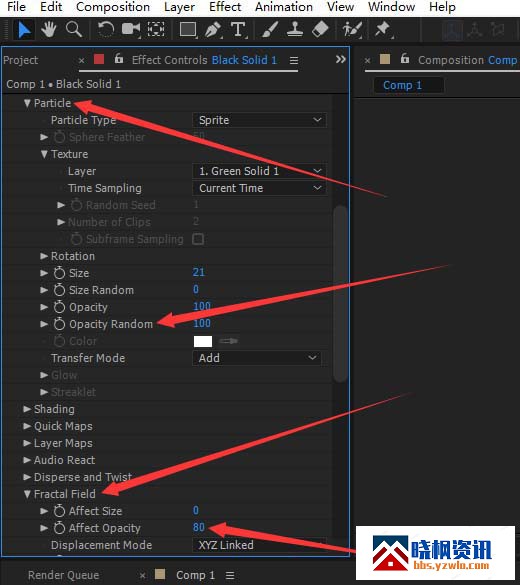Toggle the Affect Opacity stopwatch
Viewport: 520px width, 585px height.
[59, 528]
